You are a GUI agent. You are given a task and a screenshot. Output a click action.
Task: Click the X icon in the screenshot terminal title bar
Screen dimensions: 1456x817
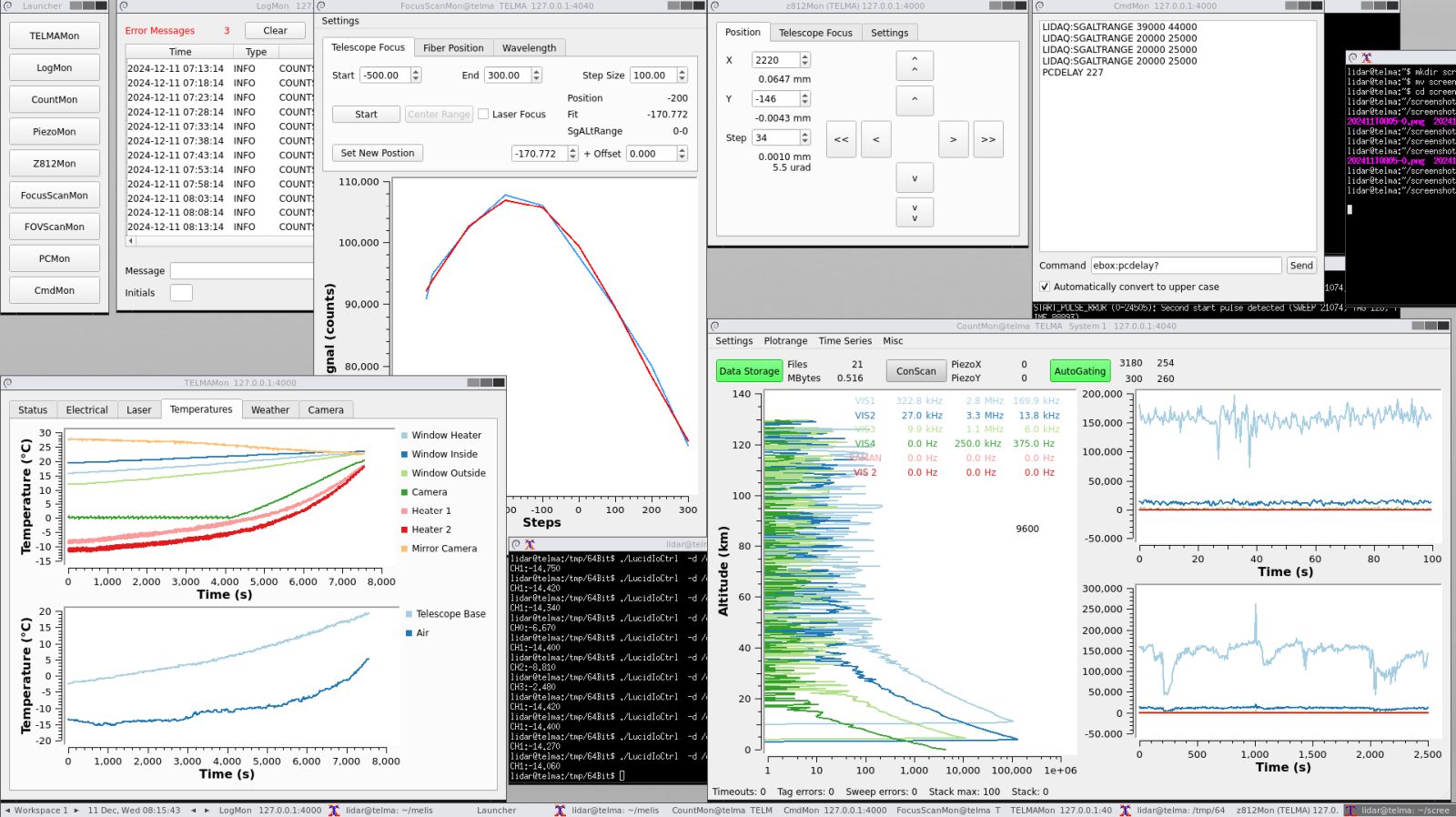pos(1366,57)
